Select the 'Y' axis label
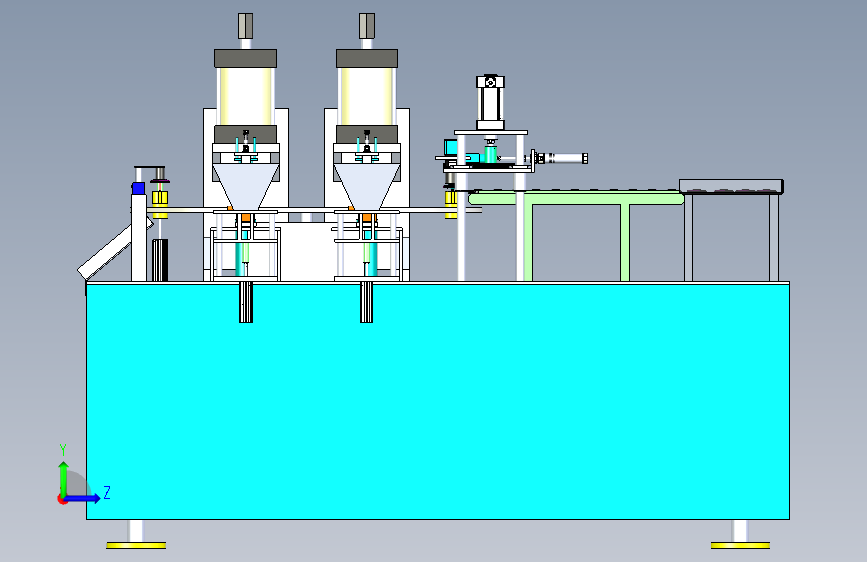This screenshot has width=867, height=562. pos(63,450)
